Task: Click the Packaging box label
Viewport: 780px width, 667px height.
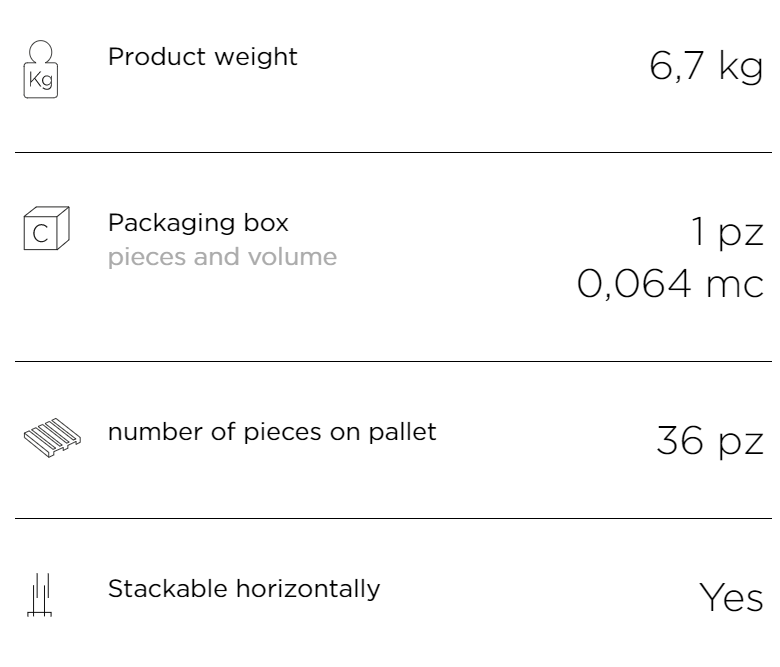Action: 198,223
